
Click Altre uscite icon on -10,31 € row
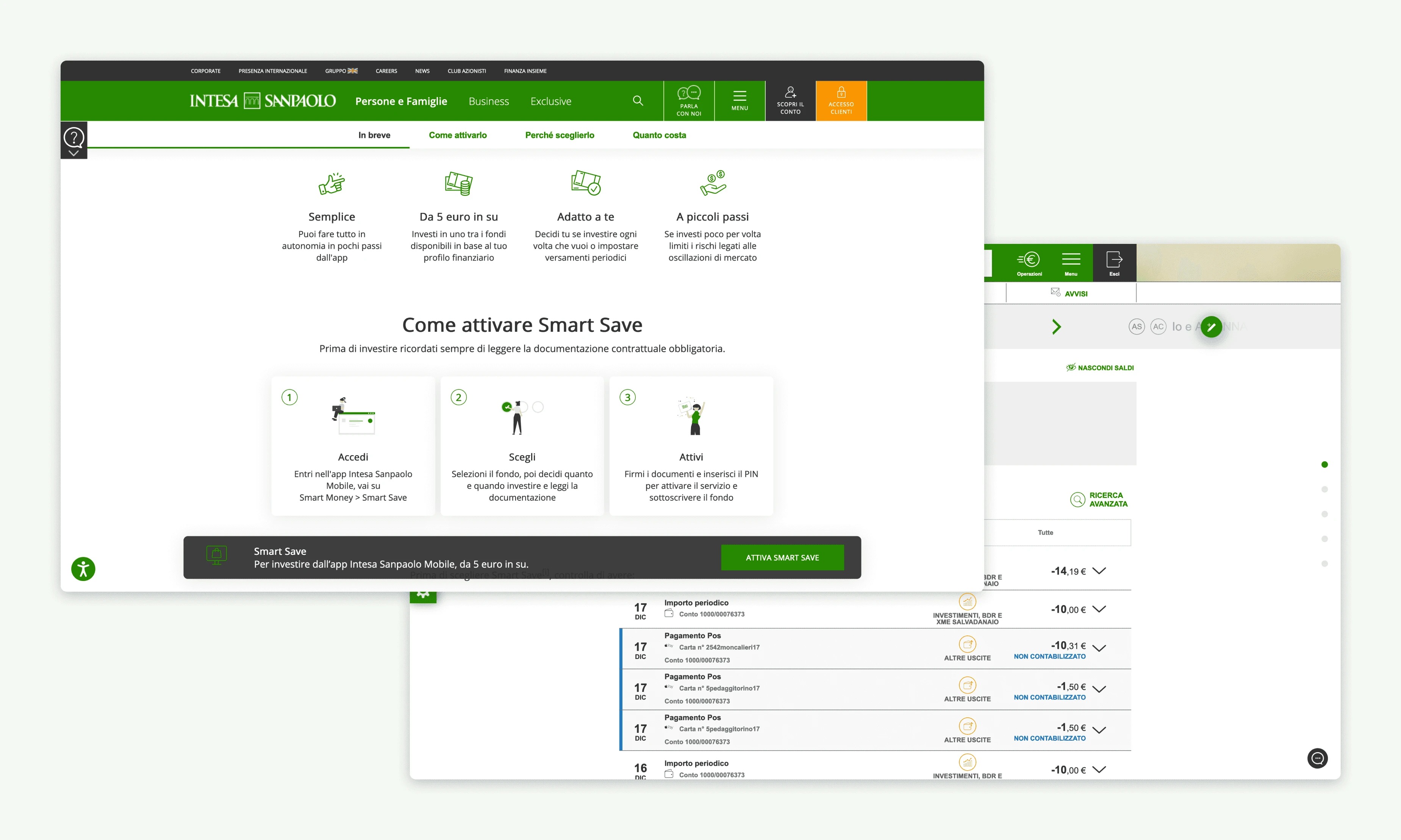(x=967, y=644)
